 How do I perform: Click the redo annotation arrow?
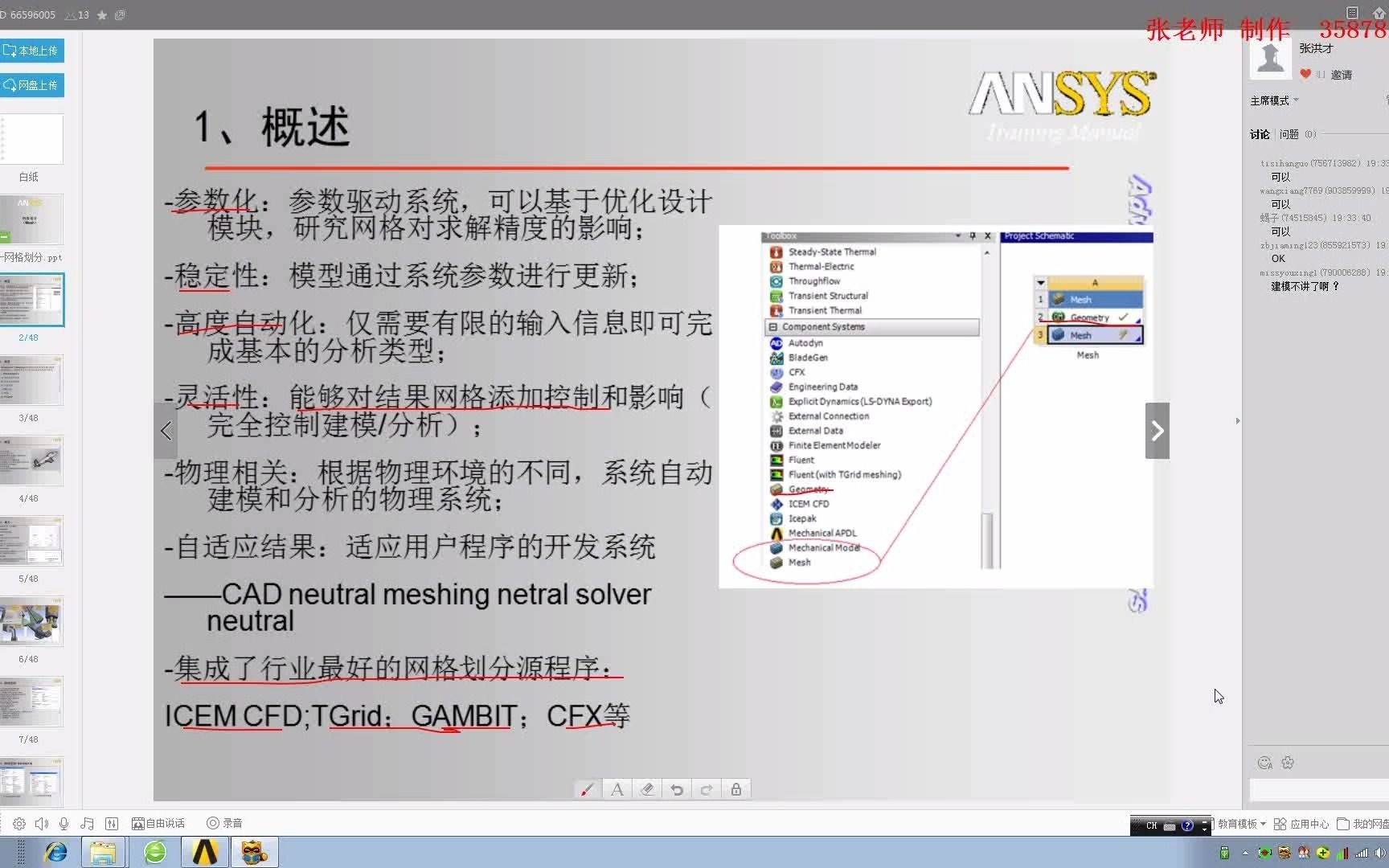[x=707, y=789]
